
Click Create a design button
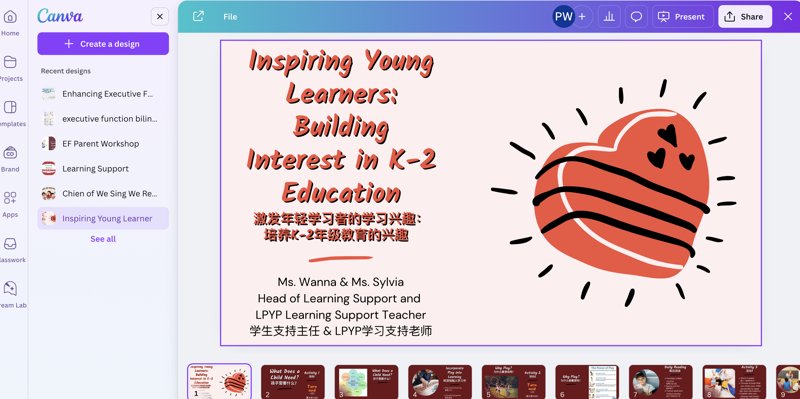(103, 44)
